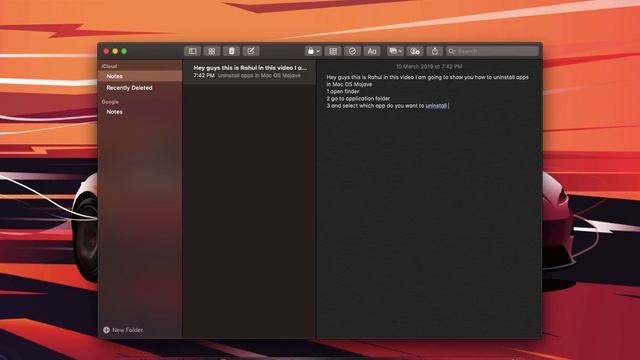Click the yellow minimize window button

pyautogui.click(x=115, y=51)
